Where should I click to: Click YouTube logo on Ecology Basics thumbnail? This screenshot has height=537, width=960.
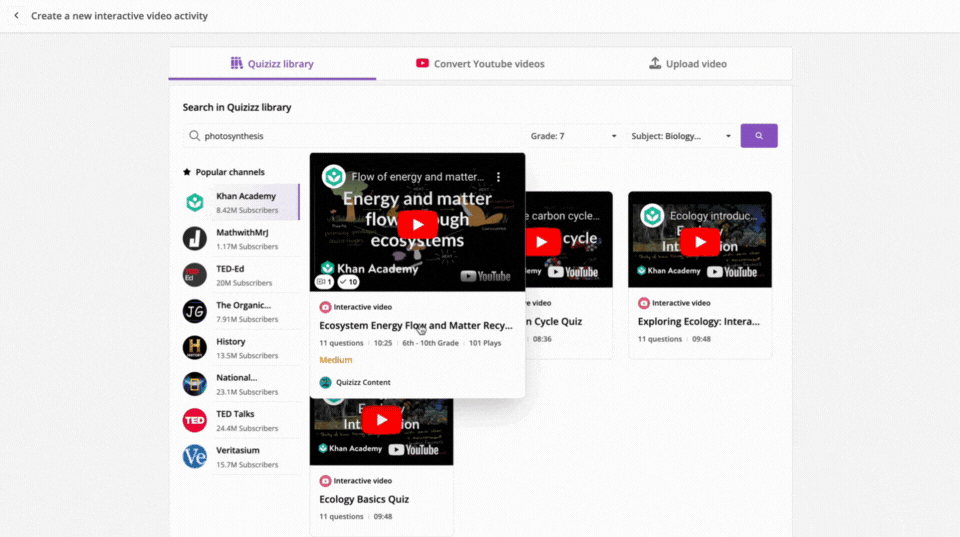414,449
